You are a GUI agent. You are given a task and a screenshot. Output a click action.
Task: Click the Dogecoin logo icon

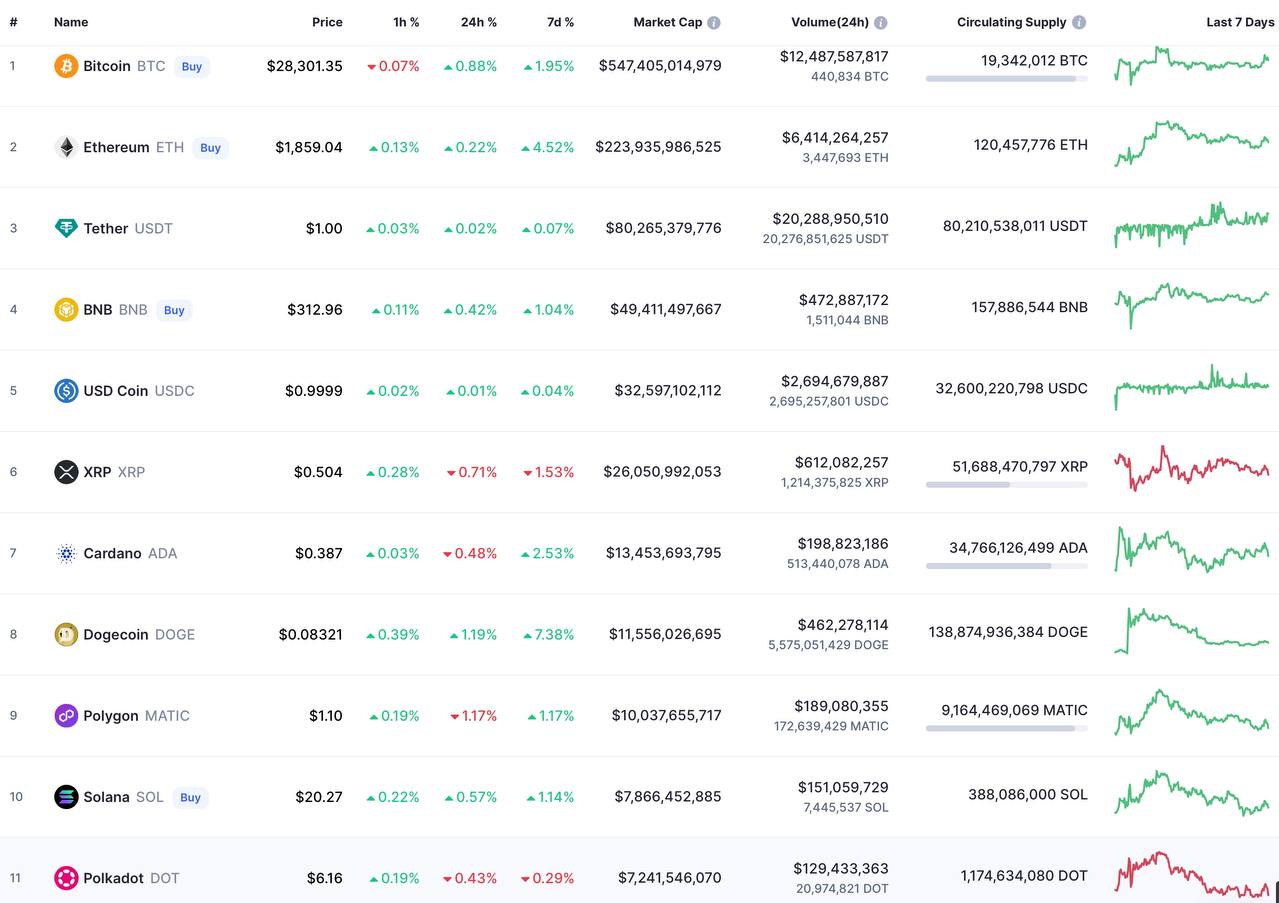pyautogui.click(x=66, y=634)
